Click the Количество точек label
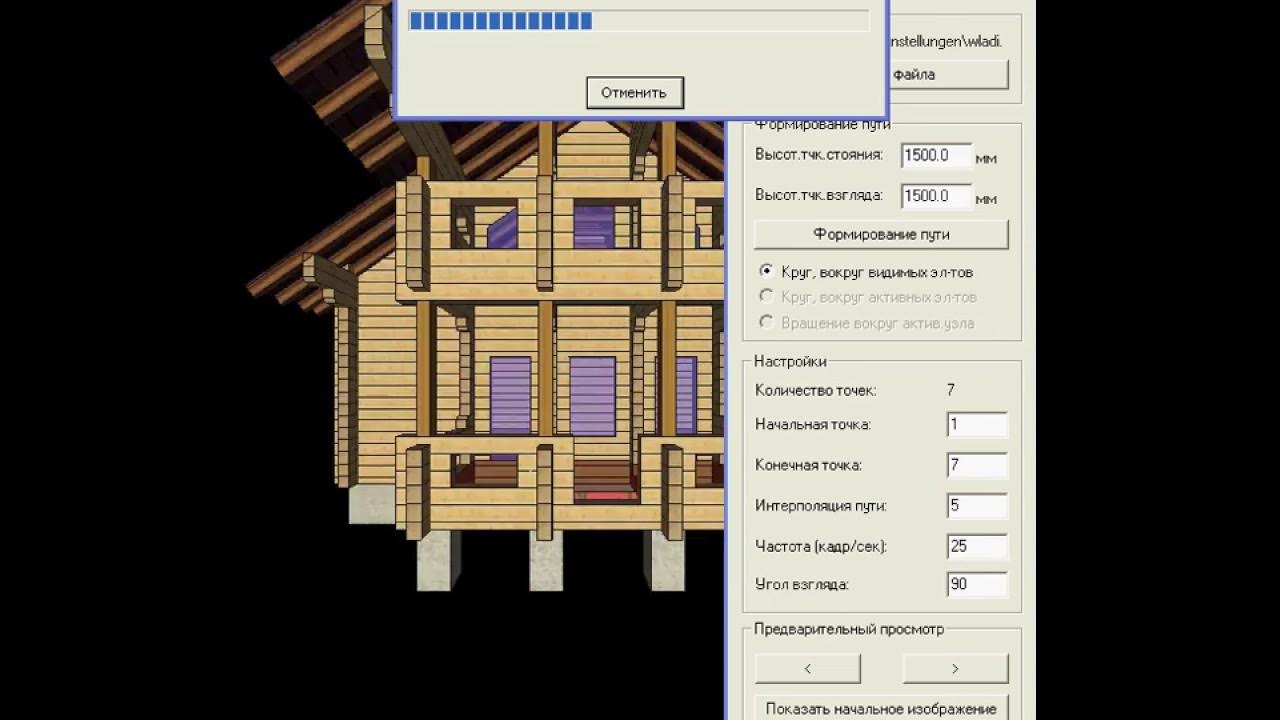This screenshot has width=1280, height=720. [x=816, y=390]
